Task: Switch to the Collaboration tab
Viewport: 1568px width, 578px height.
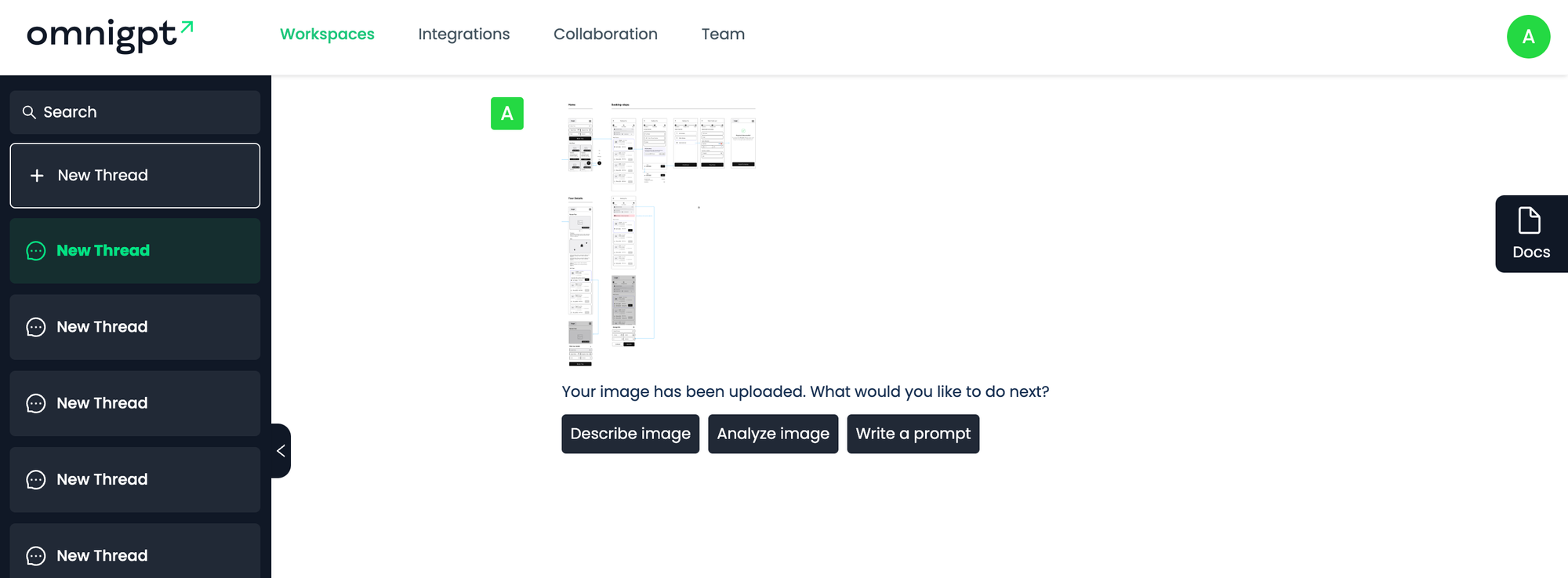Action: point(605,35)
